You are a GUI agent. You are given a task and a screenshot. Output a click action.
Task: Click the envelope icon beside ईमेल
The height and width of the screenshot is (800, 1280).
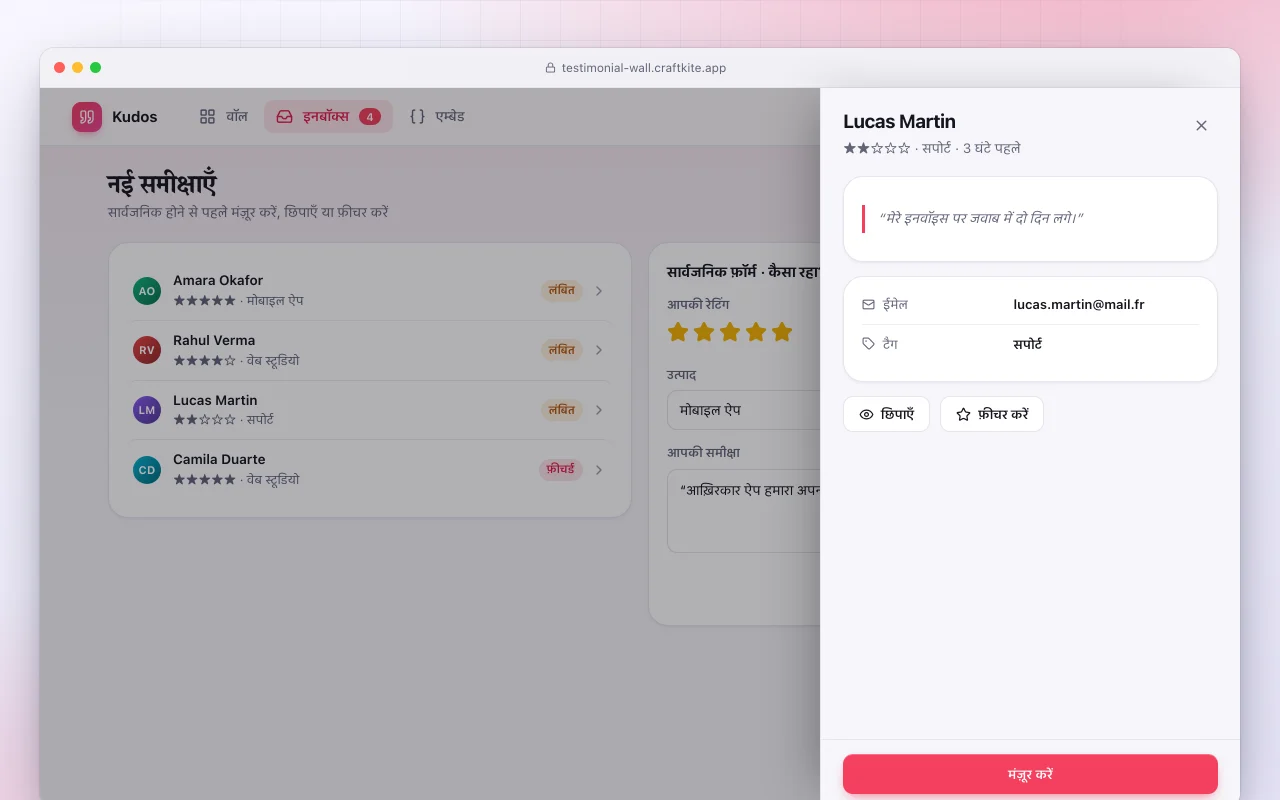point(868,304)
